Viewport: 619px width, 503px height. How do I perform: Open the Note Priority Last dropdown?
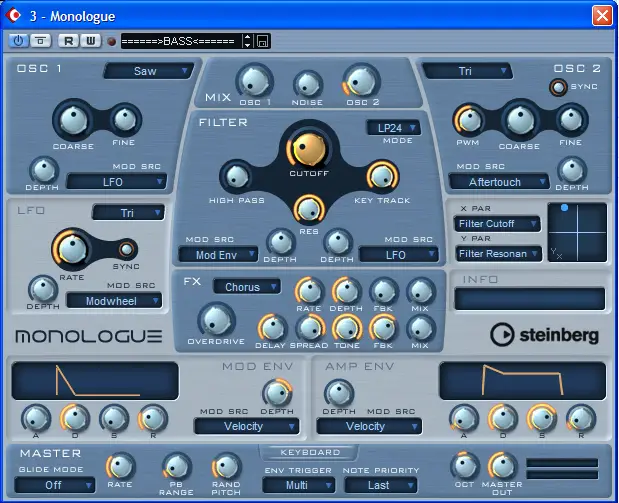(381, 485)
